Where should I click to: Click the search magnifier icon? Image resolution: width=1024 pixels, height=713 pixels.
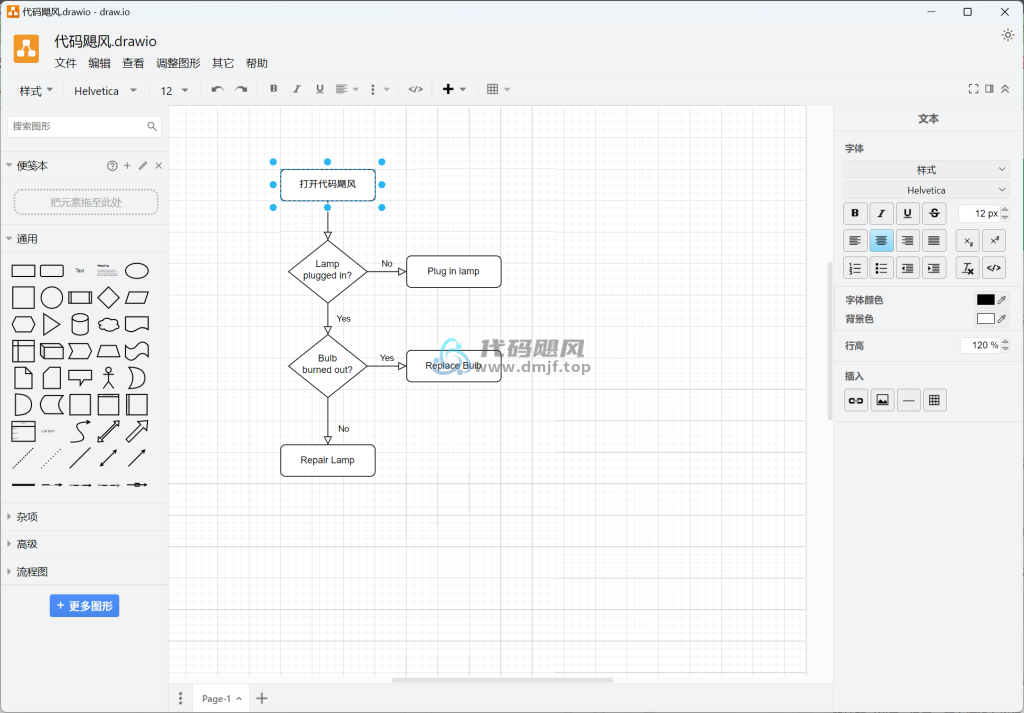pos(152,126)
